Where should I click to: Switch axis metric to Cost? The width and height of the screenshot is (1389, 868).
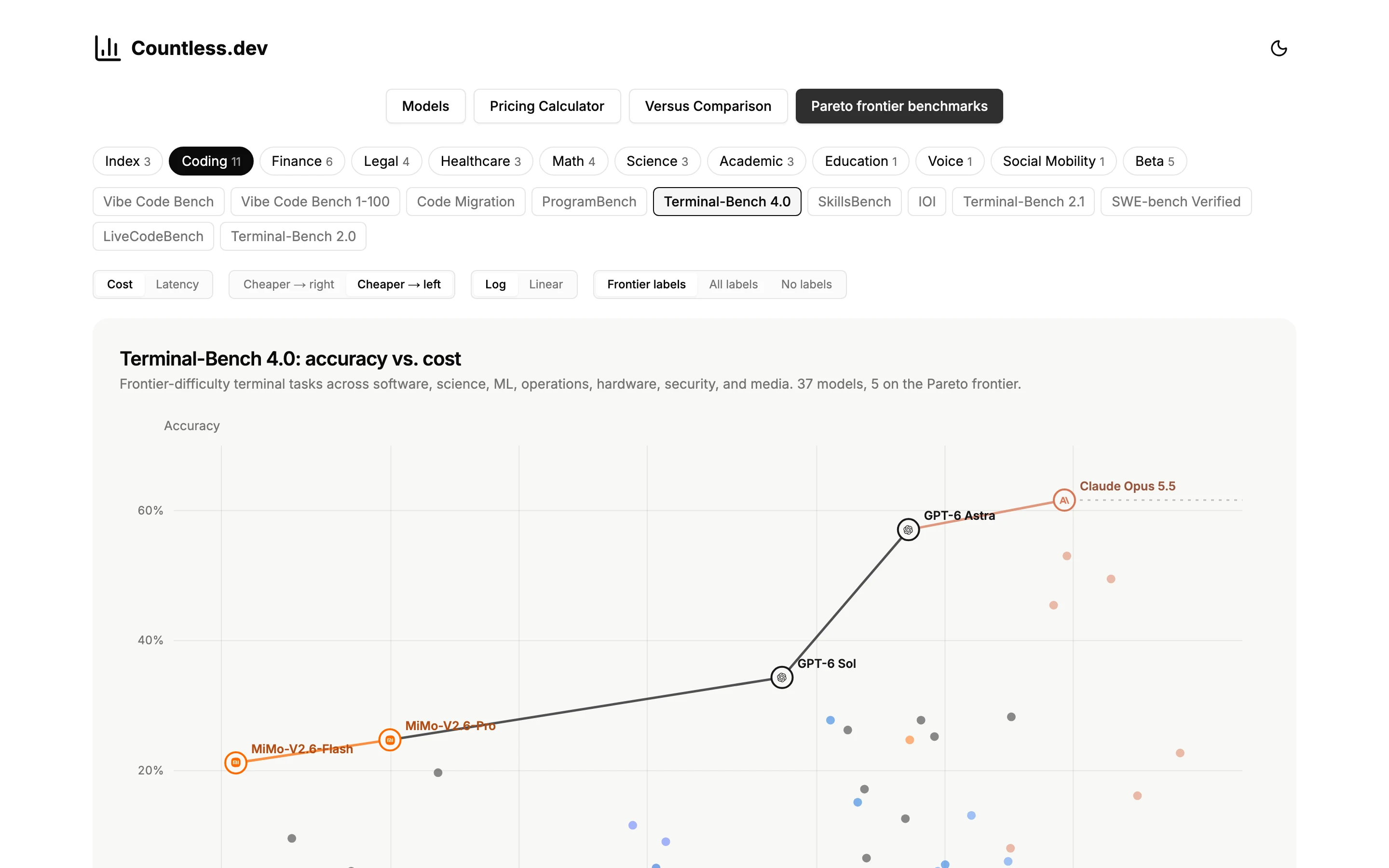(120, 284)
